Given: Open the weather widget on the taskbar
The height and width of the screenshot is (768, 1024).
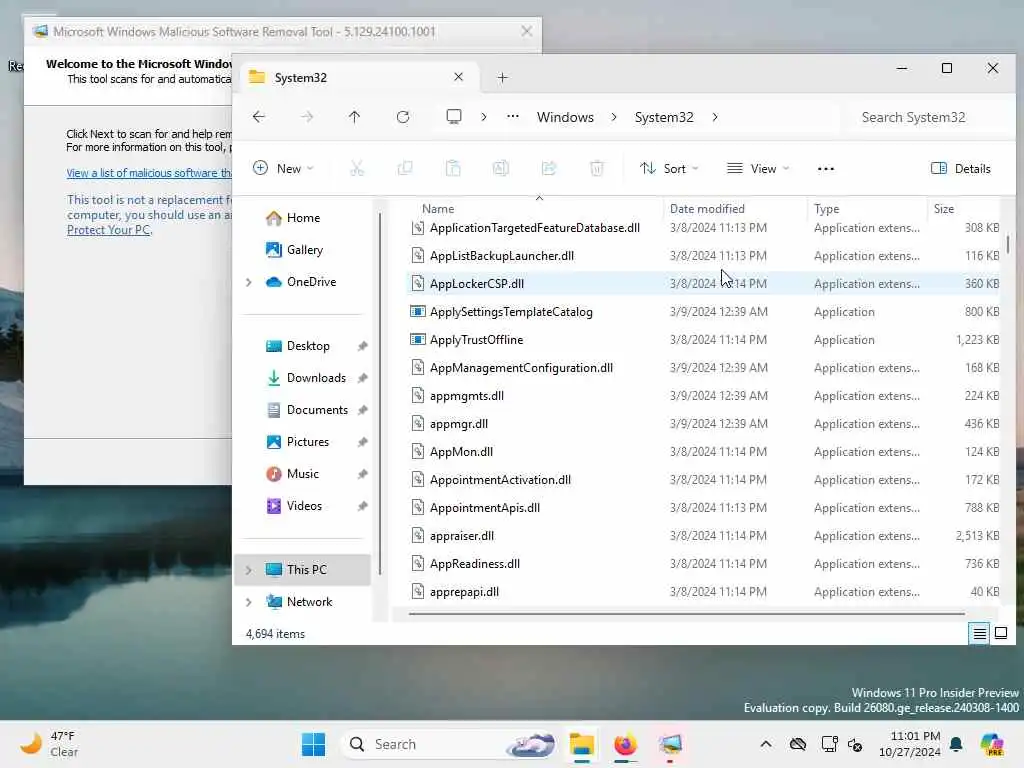Looking at the screenshot, I should 49,744.
